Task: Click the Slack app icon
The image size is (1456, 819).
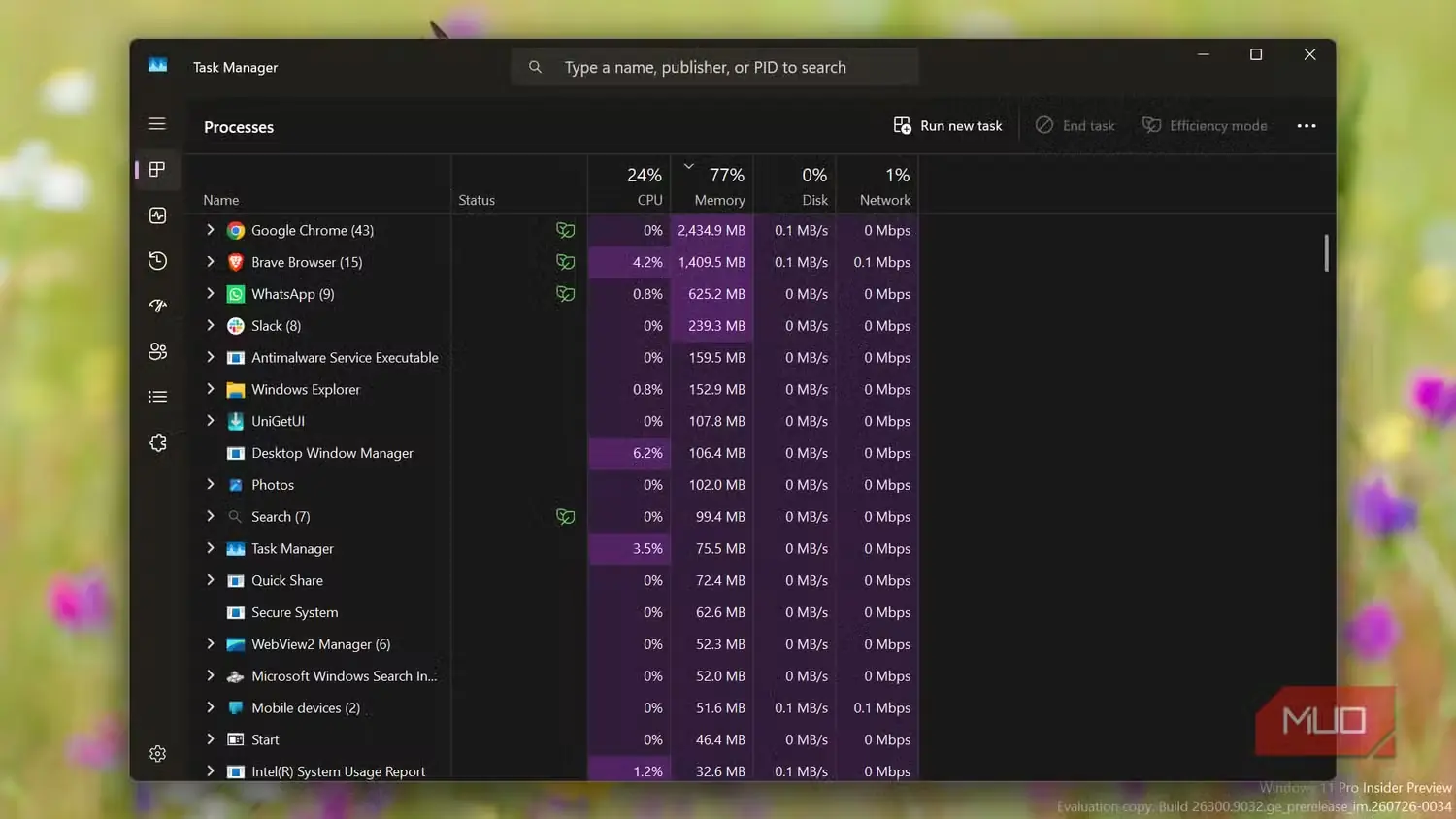Action: (x=235, y=326)
